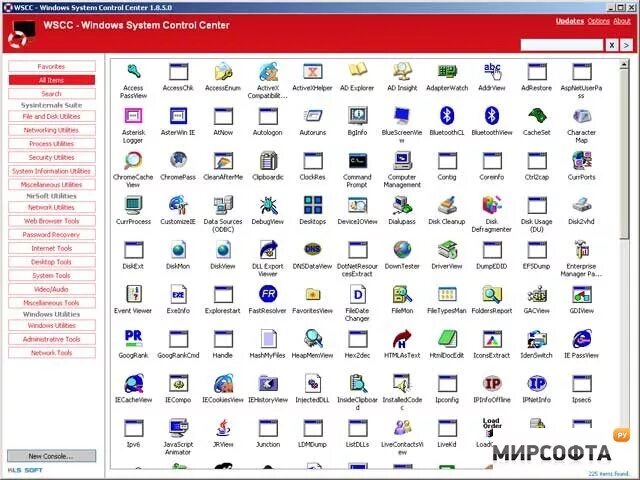Switch to Favorites category

pyautogui.click(x=52, y=67)
